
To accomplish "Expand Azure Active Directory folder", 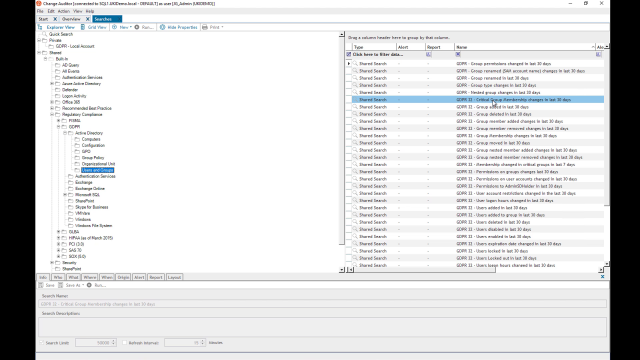I will tap(52, 84).
